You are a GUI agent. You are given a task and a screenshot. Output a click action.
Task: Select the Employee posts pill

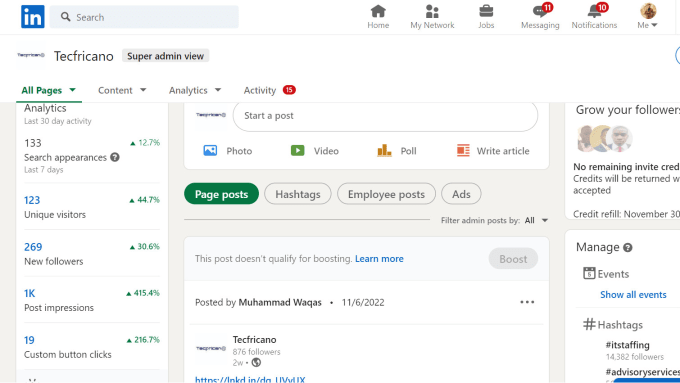[x=386, y=194]
